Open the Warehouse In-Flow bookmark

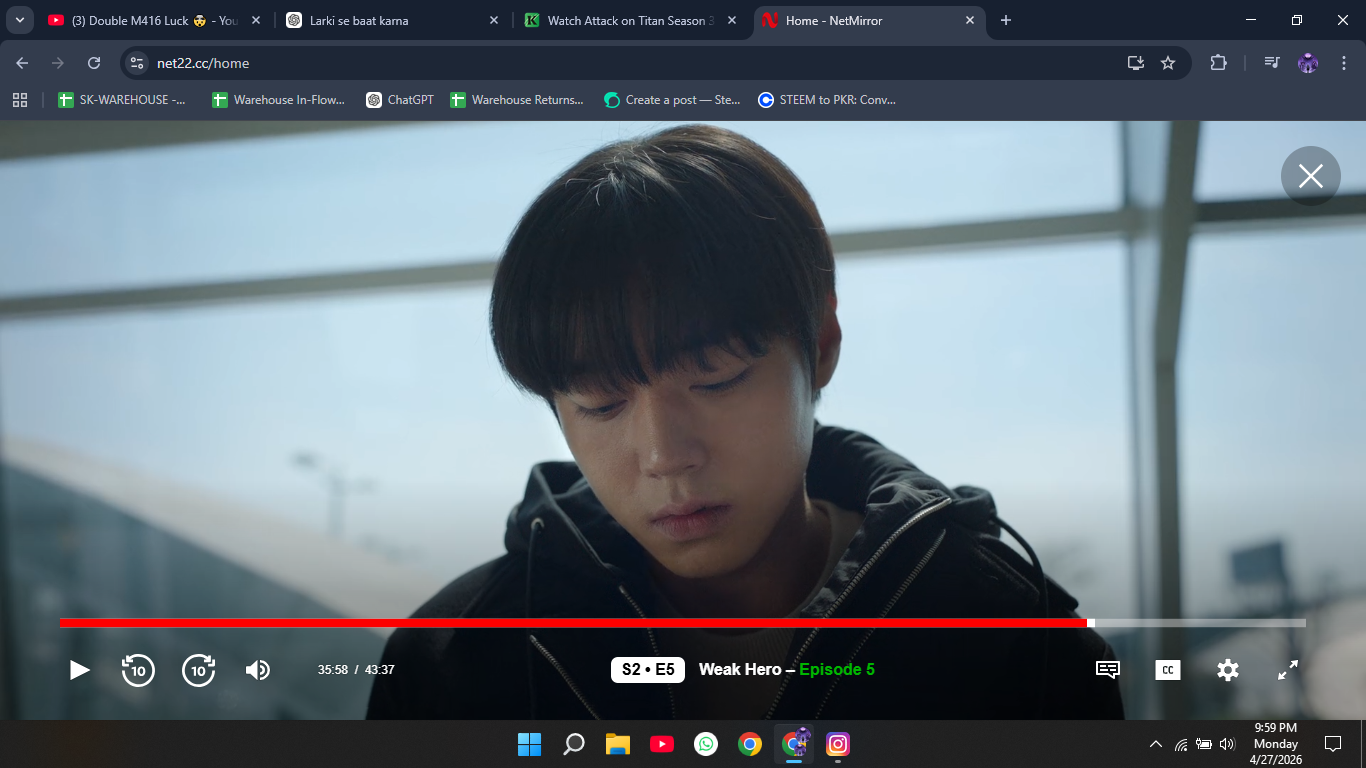(278, 100)
